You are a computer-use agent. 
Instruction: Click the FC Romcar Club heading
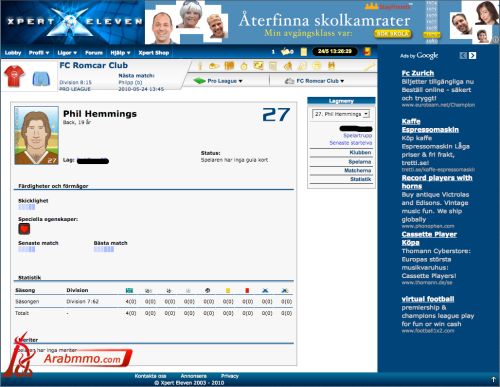tap(94, 65)
